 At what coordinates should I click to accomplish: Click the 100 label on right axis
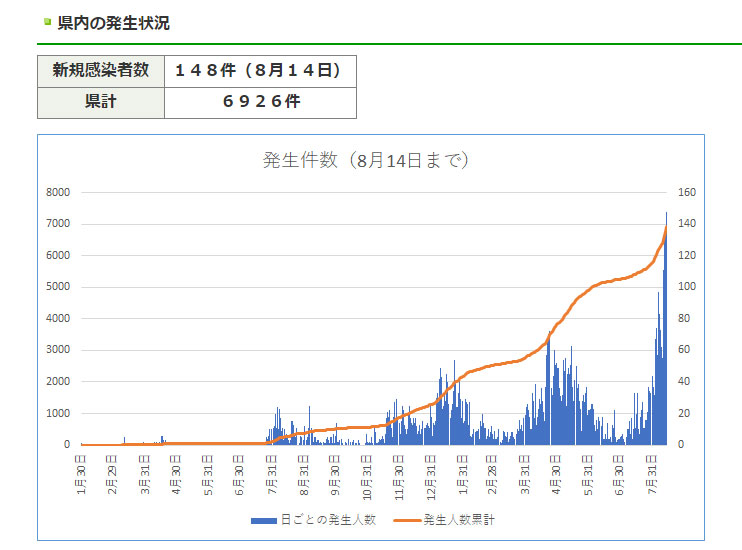[687, 287]
